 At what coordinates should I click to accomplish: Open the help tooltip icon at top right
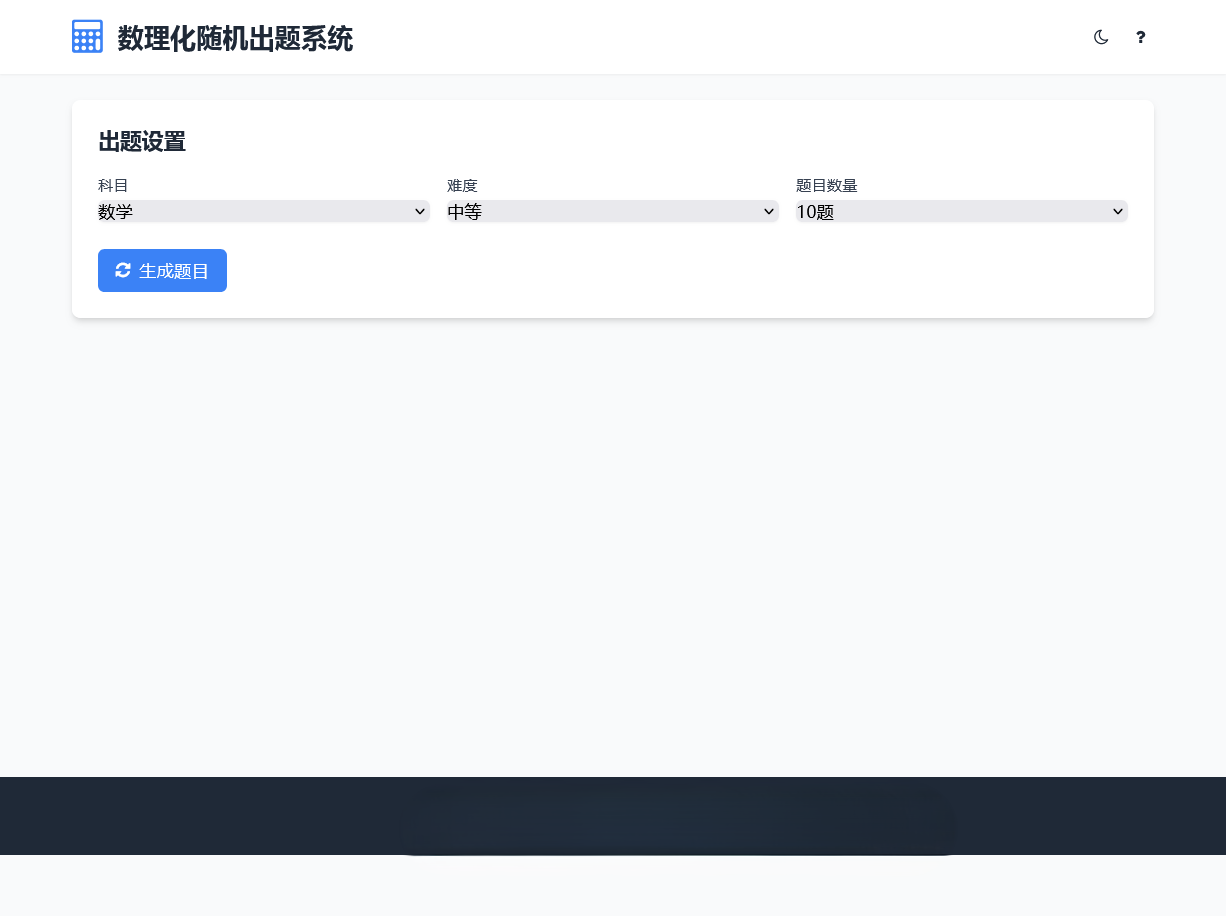(x=1140, y=37)
